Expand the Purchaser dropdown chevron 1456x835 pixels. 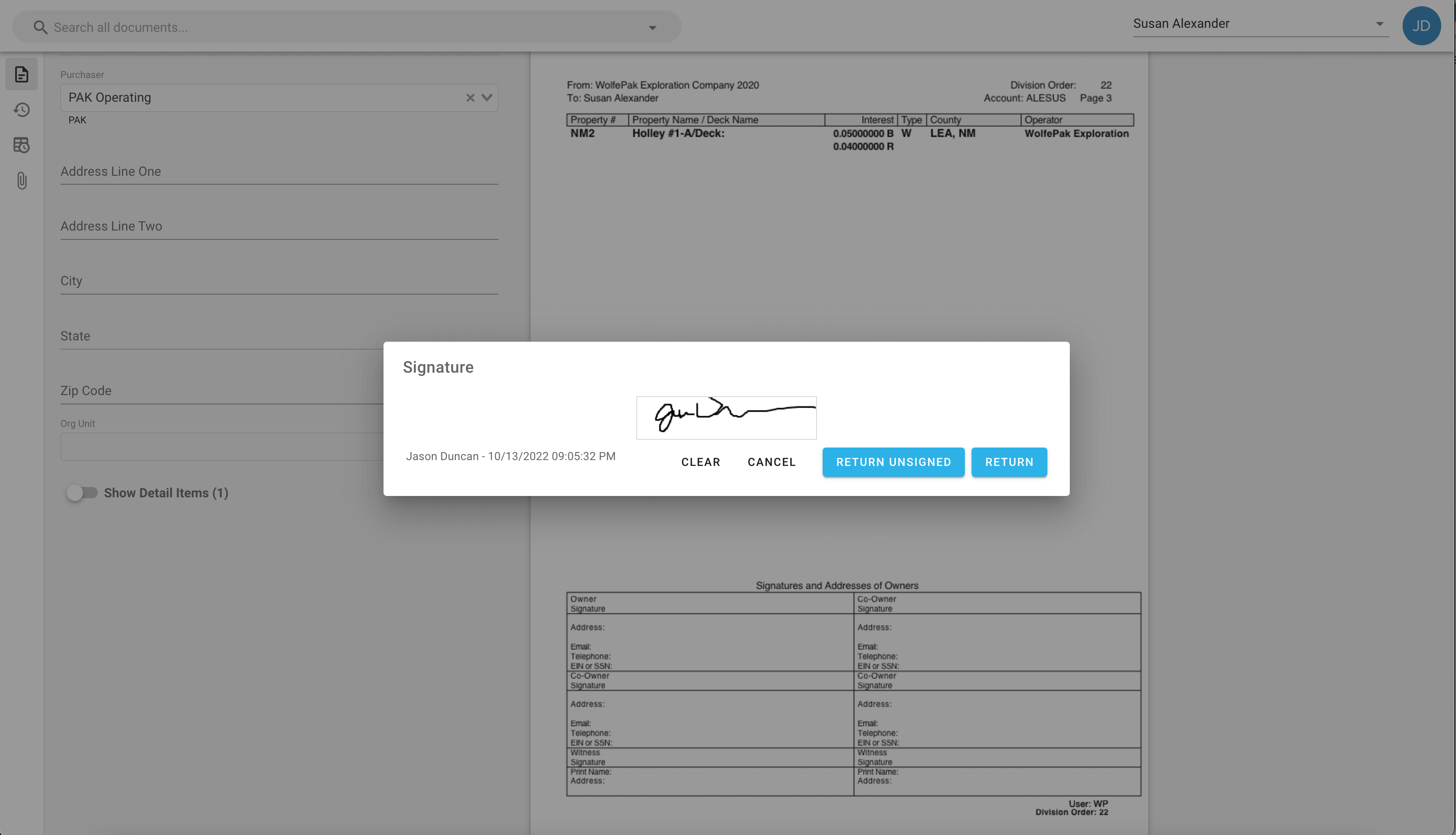tap(487, 97)
